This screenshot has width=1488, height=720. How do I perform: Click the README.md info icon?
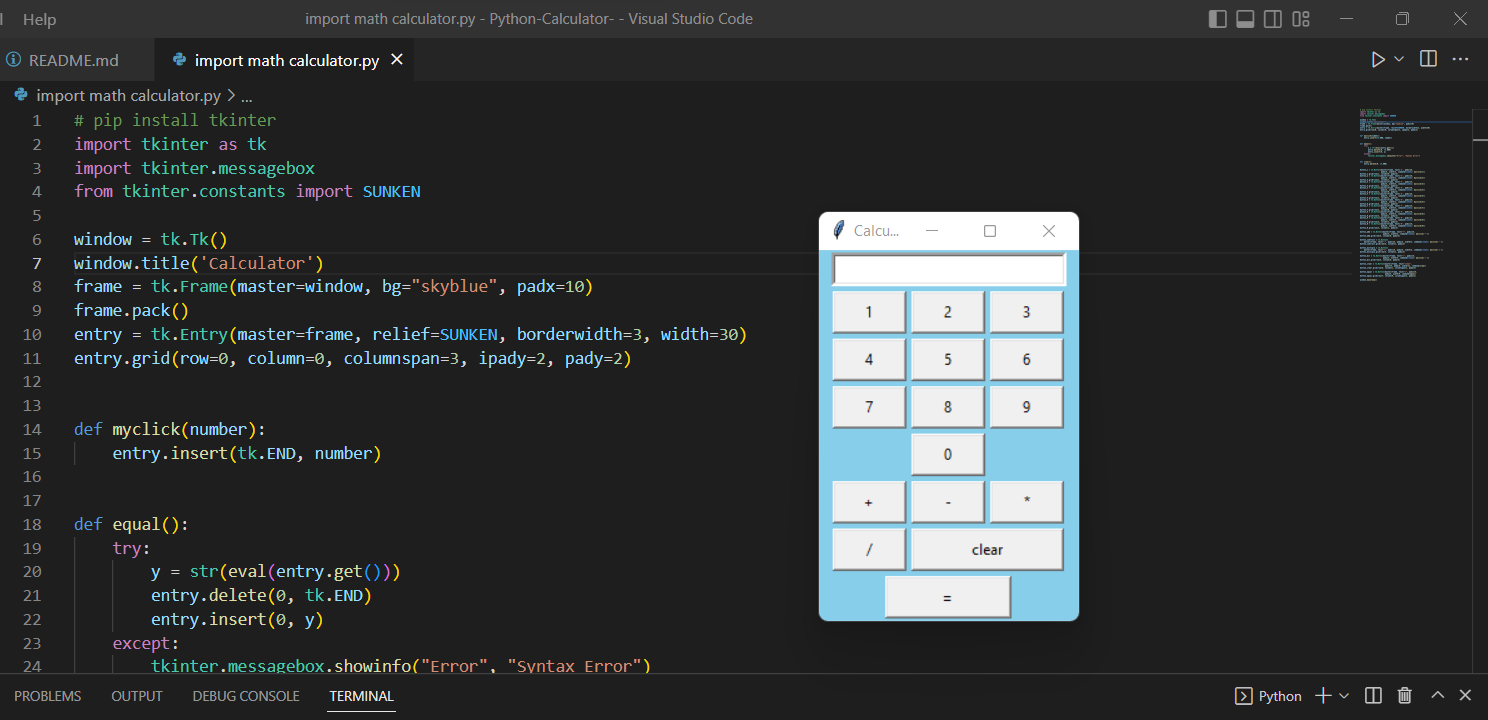[x=14, y=60]
